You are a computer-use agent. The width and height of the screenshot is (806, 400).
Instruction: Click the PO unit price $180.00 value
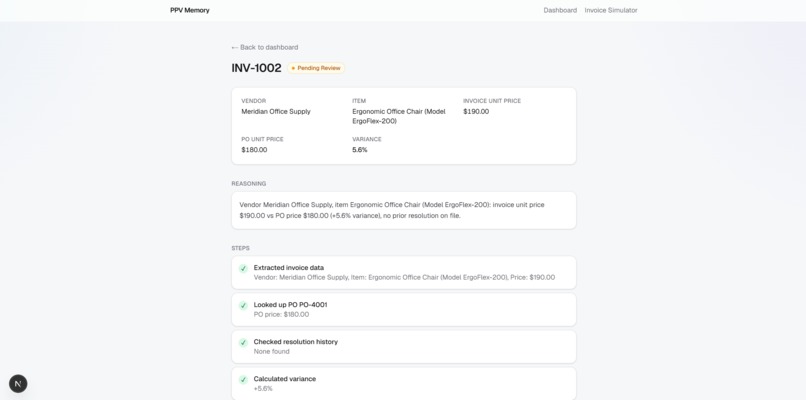tap(254, 150)
